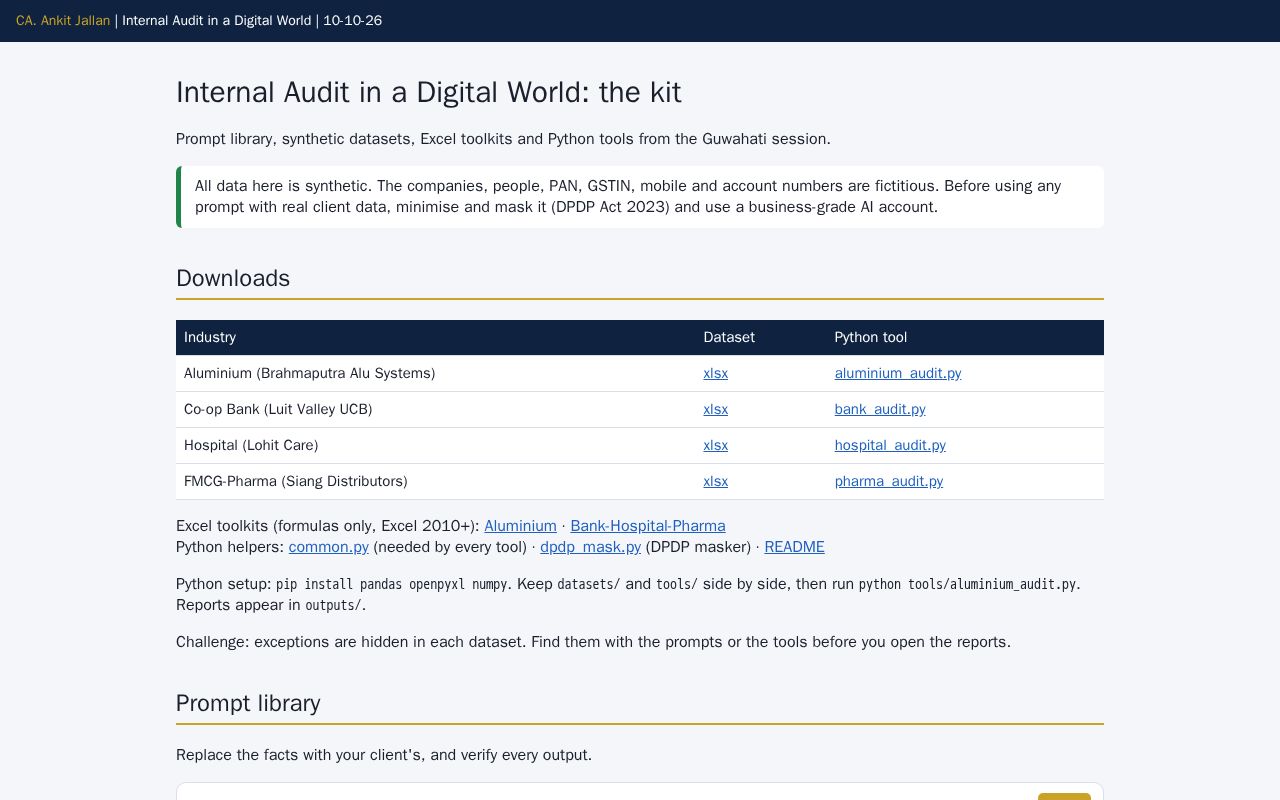This screenshot has width=1280, height=800.
Task: Click CA. Ankit Jallan in header
Action: click(63, 20)
